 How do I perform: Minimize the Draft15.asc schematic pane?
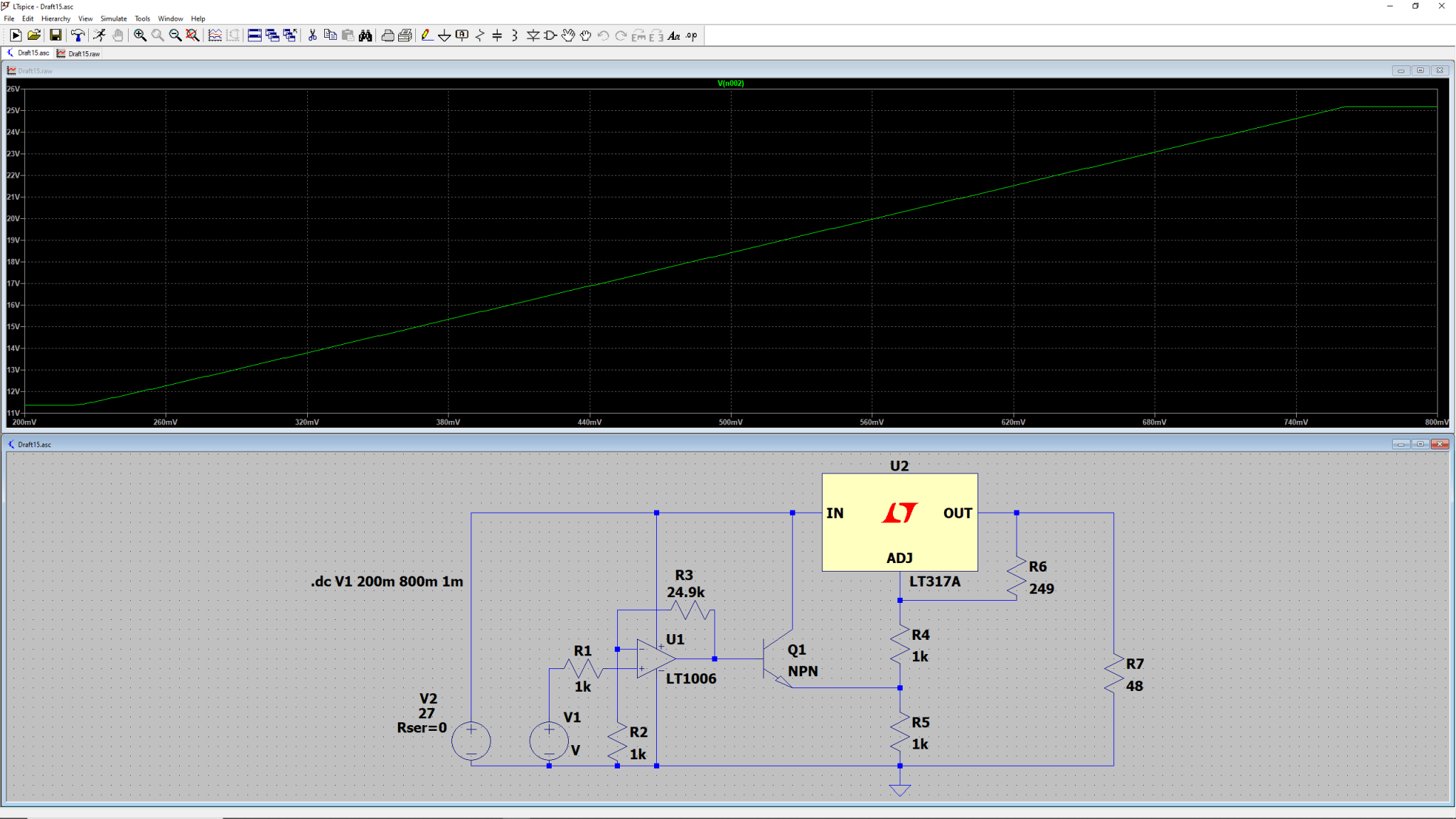pos(1401,444)
